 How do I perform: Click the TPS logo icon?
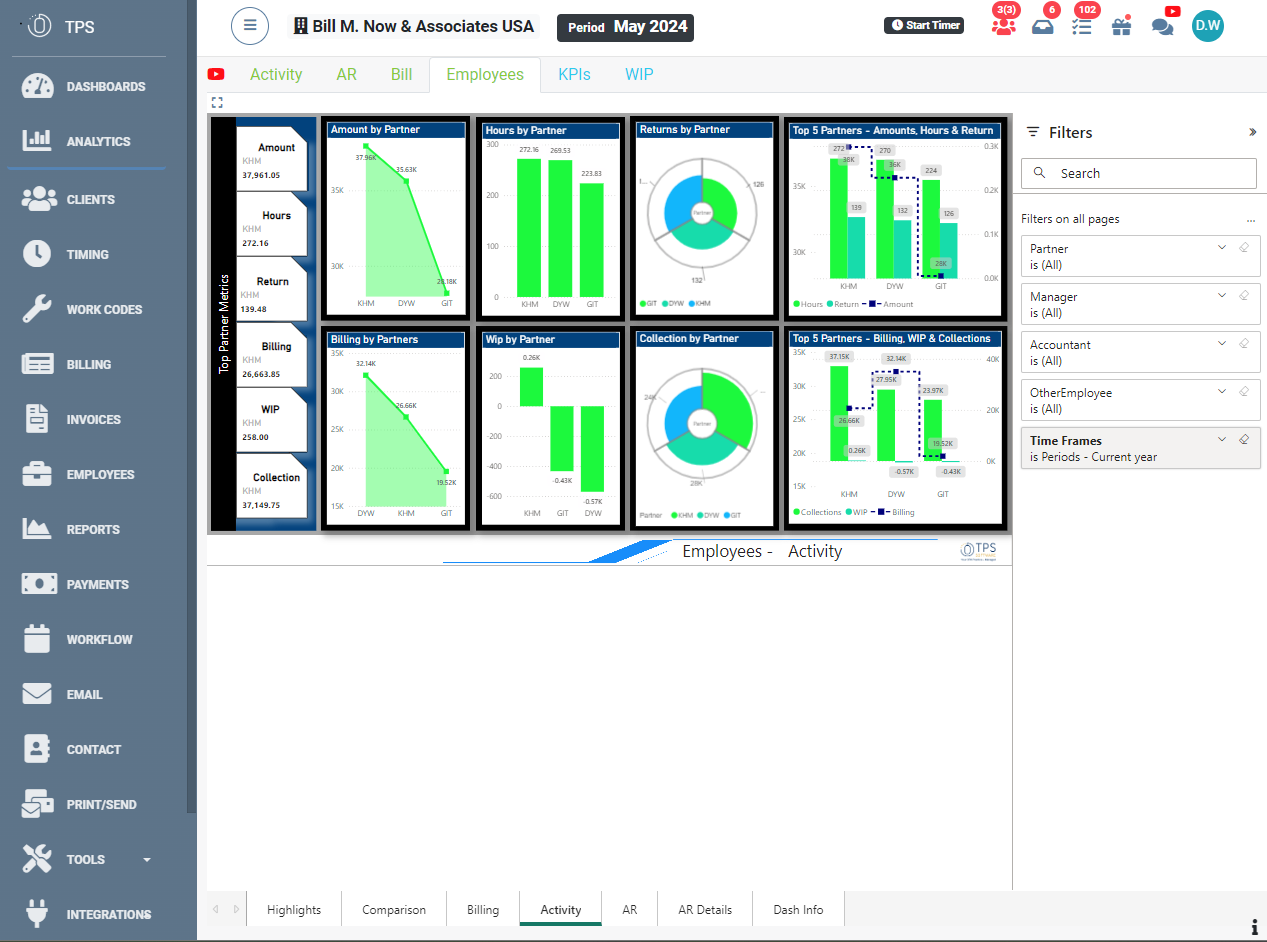click(x=38, y=27)
